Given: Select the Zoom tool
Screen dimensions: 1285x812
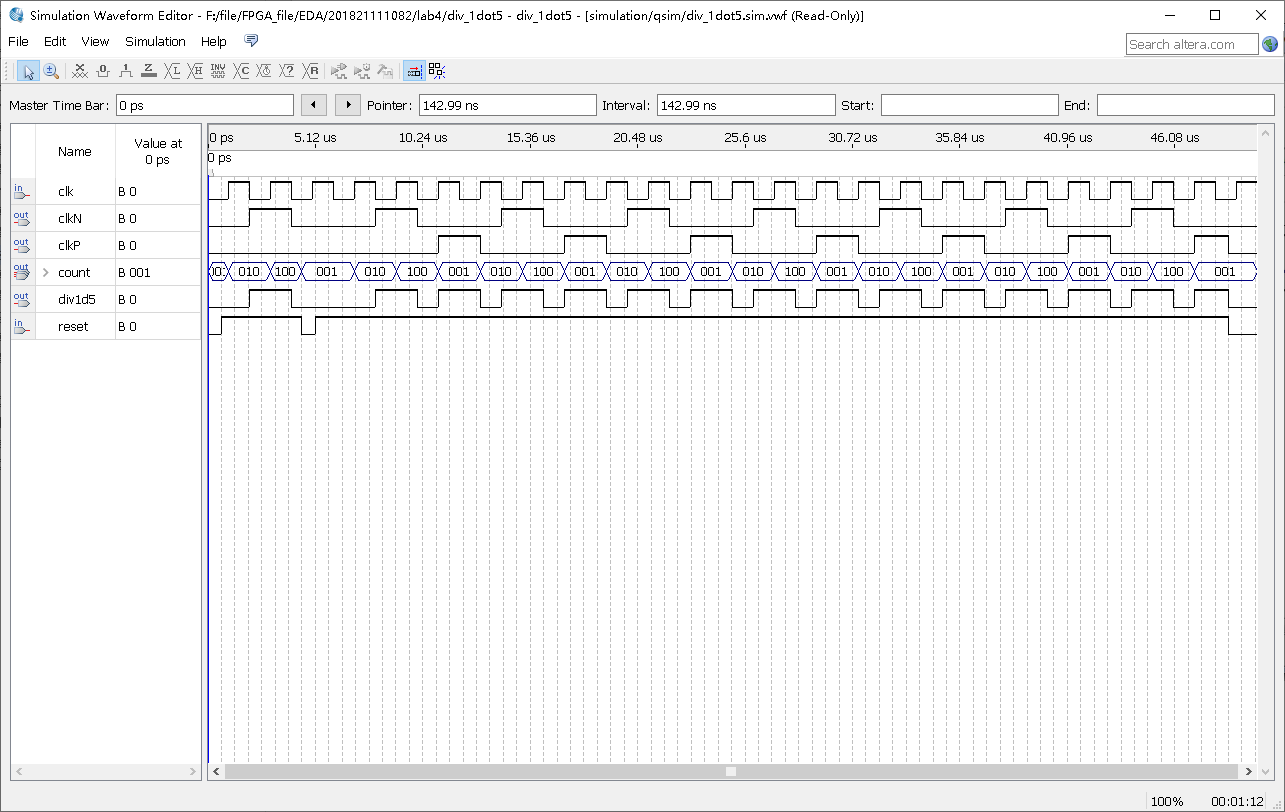Looking at the screenshot, I should click(x=51, y=71).
